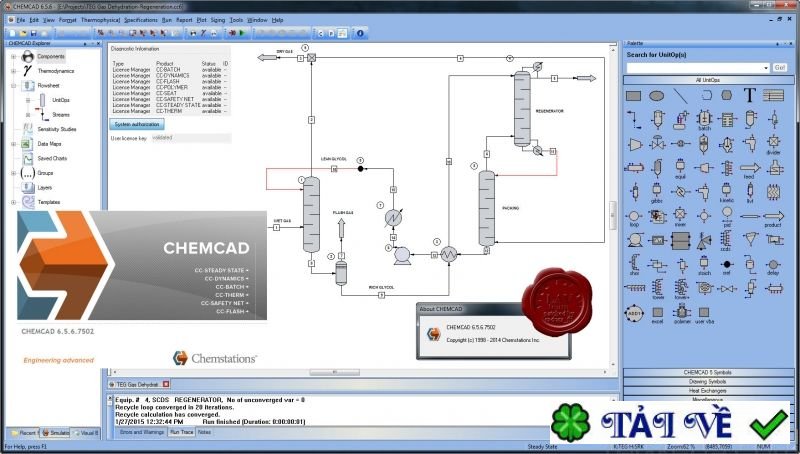
Task: Open the Thermophysical menu
Action: (x=100, y=20)
